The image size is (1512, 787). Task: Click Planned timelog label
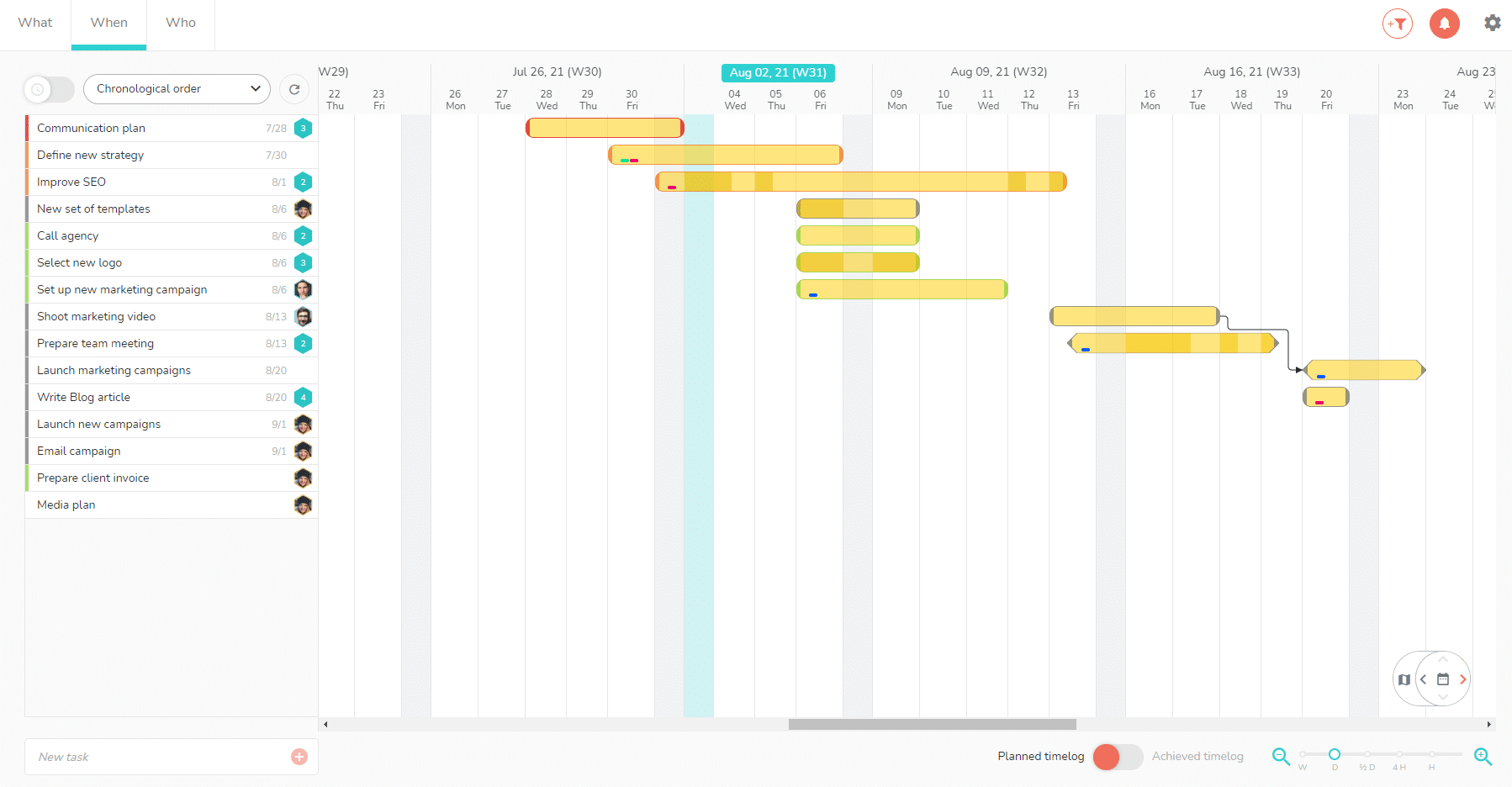(x=1041, y=756)
